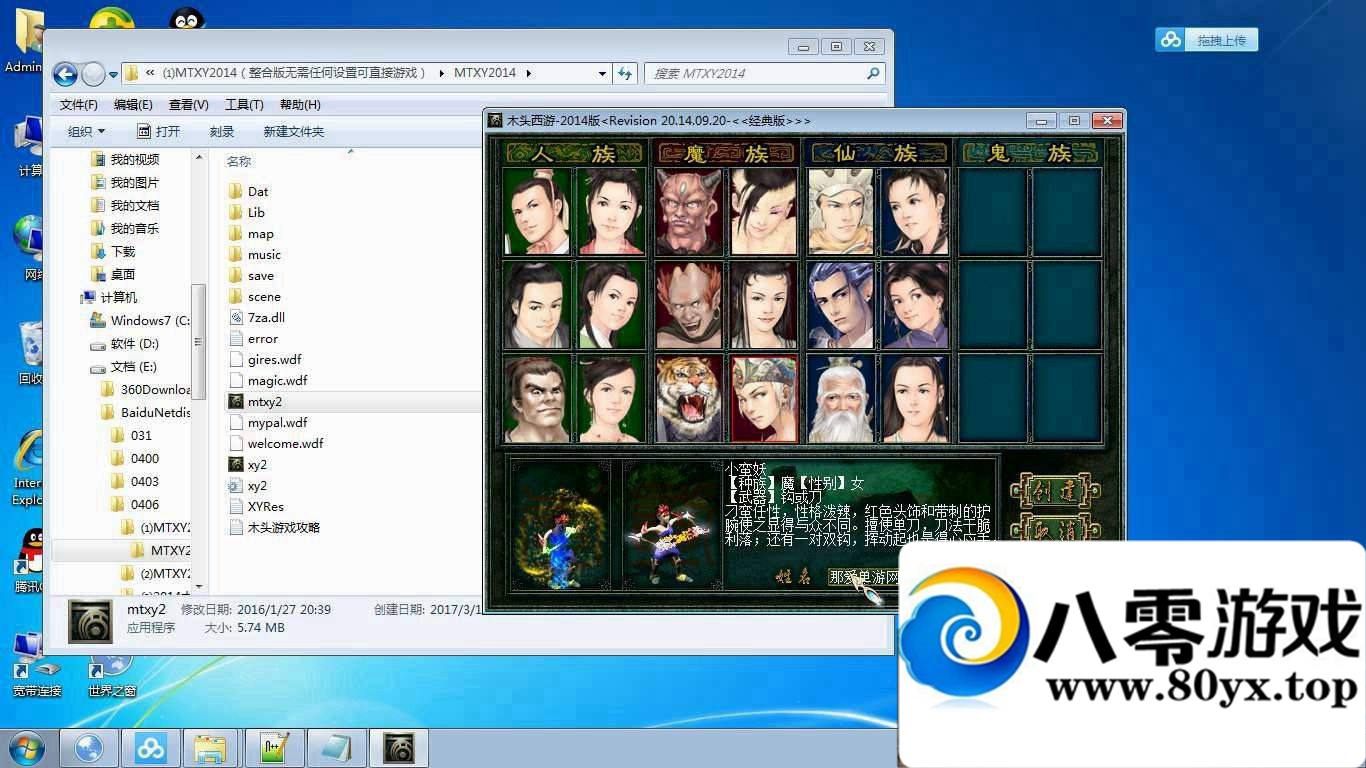Open the 编辑(E) menu
The width and height of the screenshot is (1366, 768).
click(x=133, y=105)
